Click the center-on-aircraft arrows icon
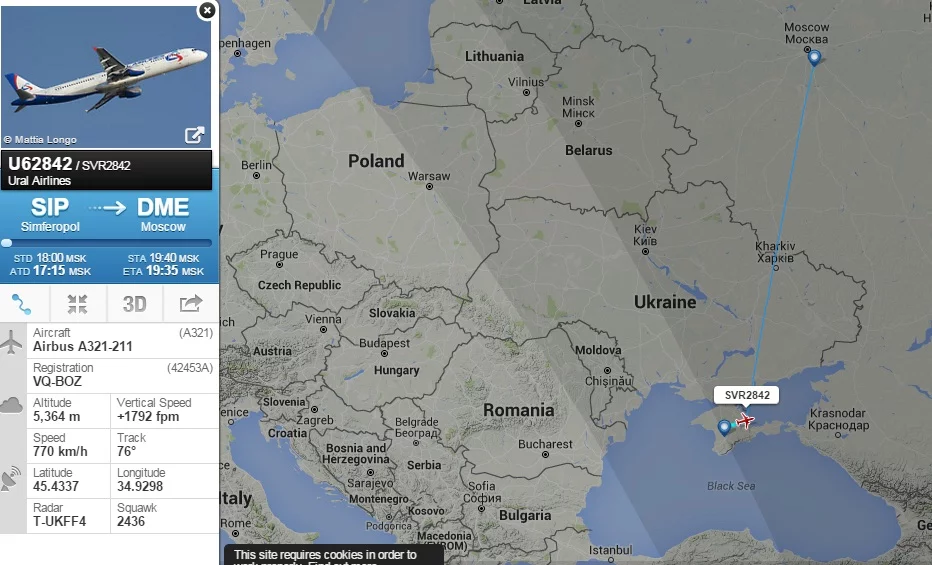932x565 pixels. 77,304
